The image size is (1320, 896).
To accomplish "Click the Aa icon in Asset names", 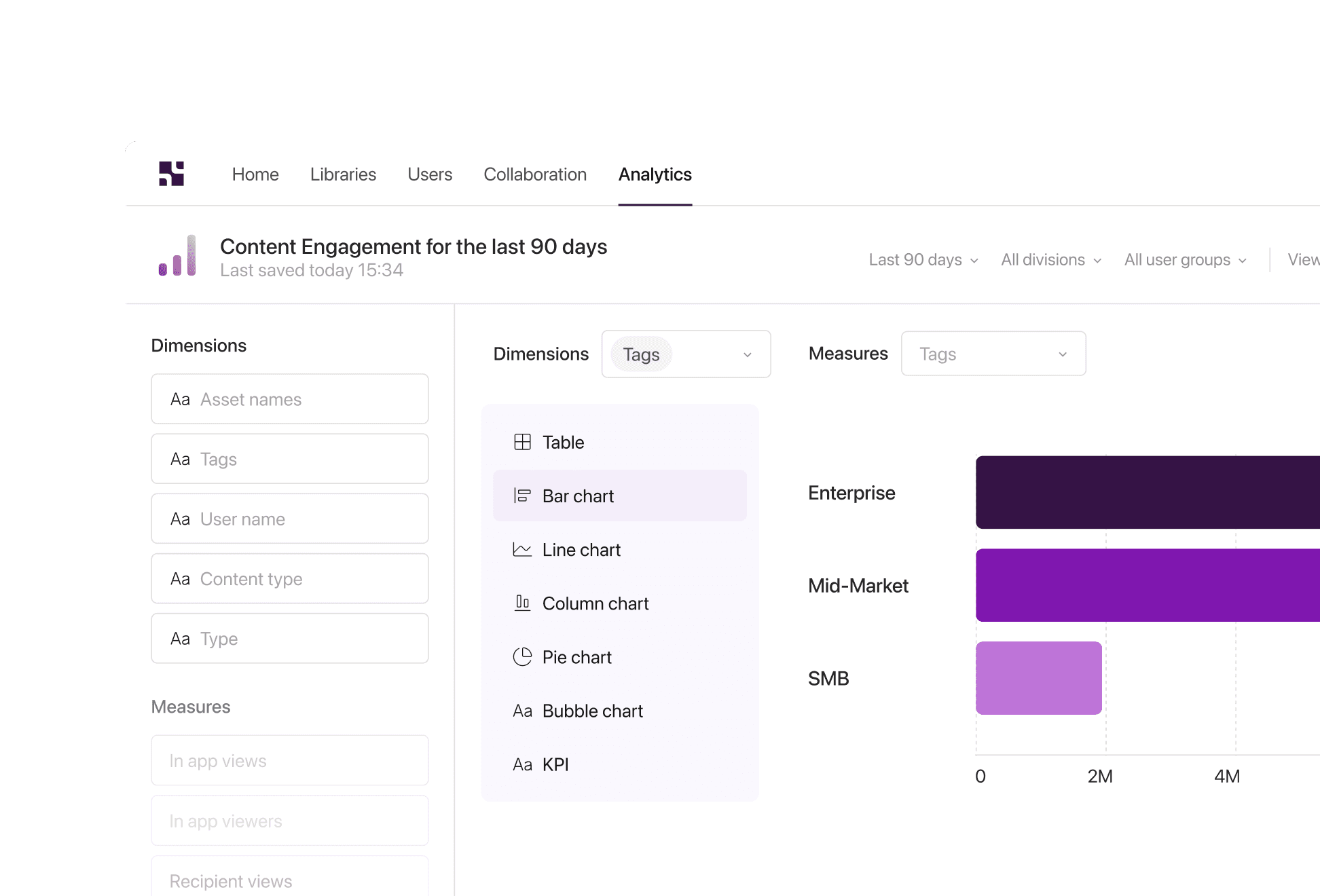I will pos(180,399).
